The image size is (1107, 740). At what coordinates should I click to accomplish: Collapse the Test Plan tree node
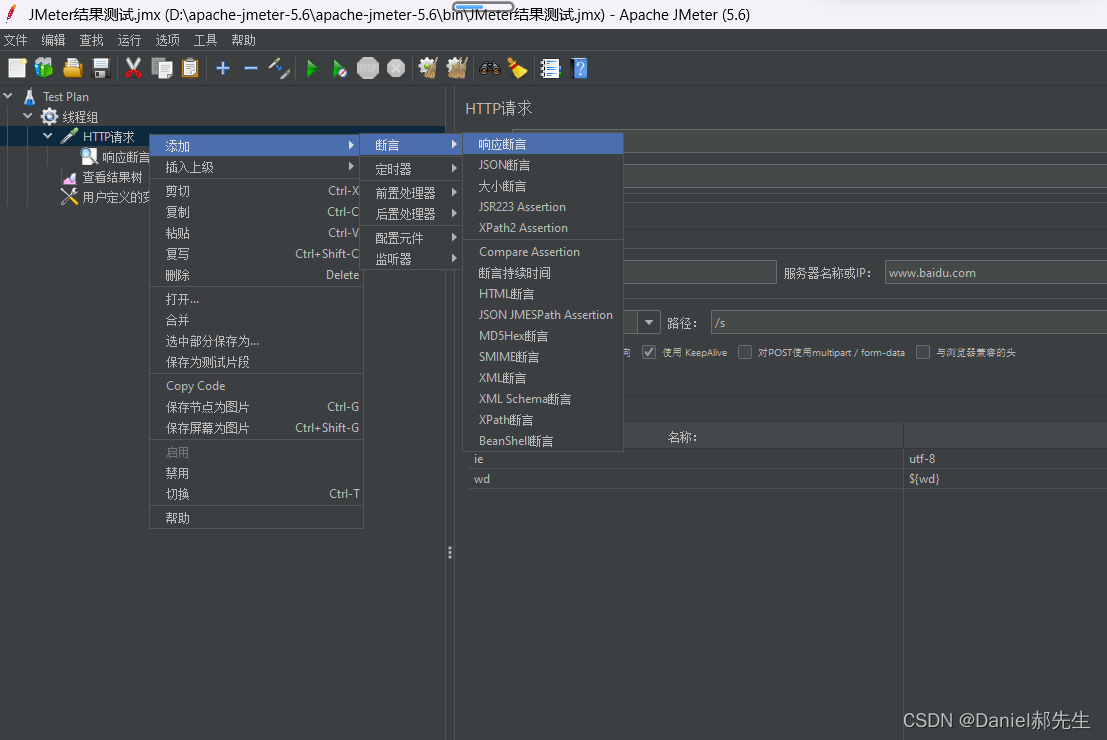[x=8, y=95]
